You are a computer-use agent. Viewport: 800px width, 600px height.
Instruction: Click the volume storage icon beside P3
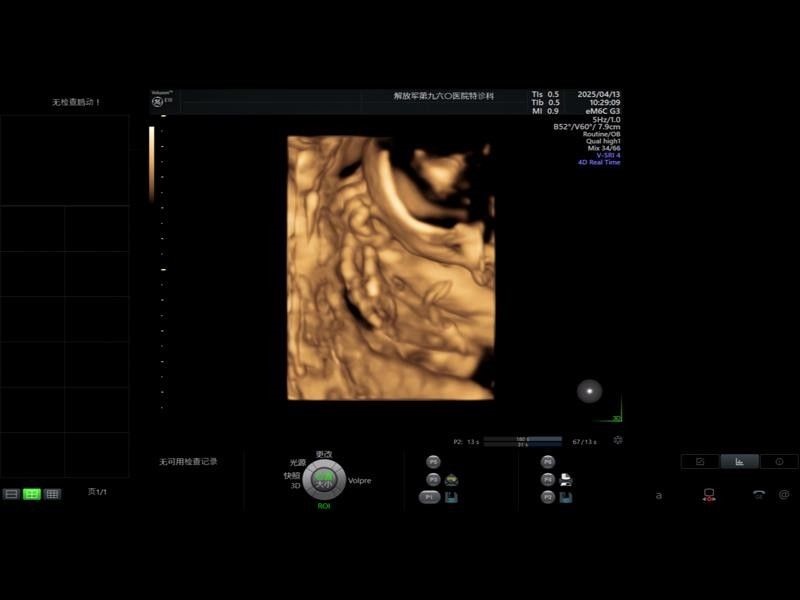tap(451, 480)
